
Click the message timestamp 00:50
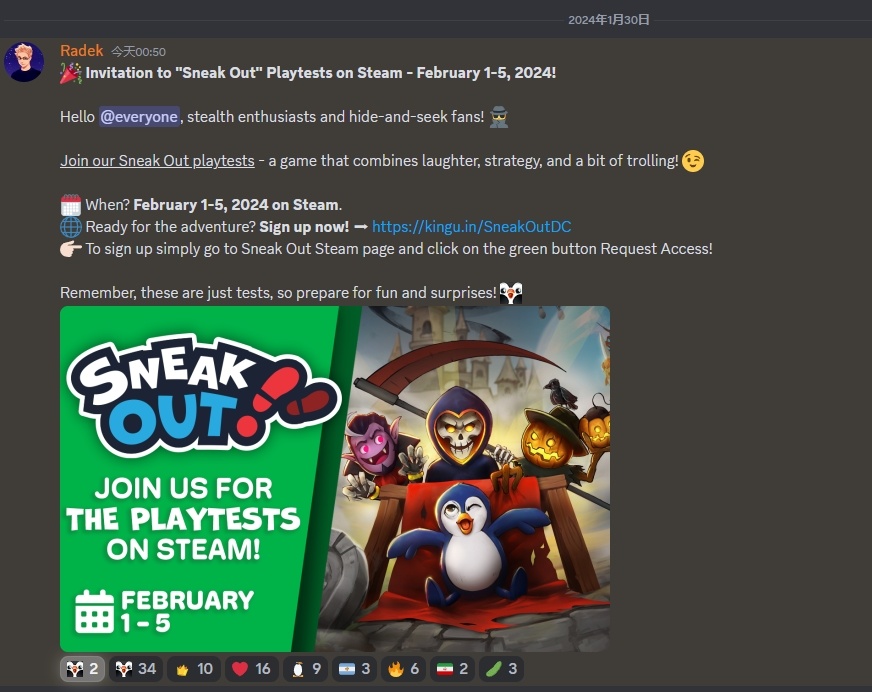click(x=138, y=52)
